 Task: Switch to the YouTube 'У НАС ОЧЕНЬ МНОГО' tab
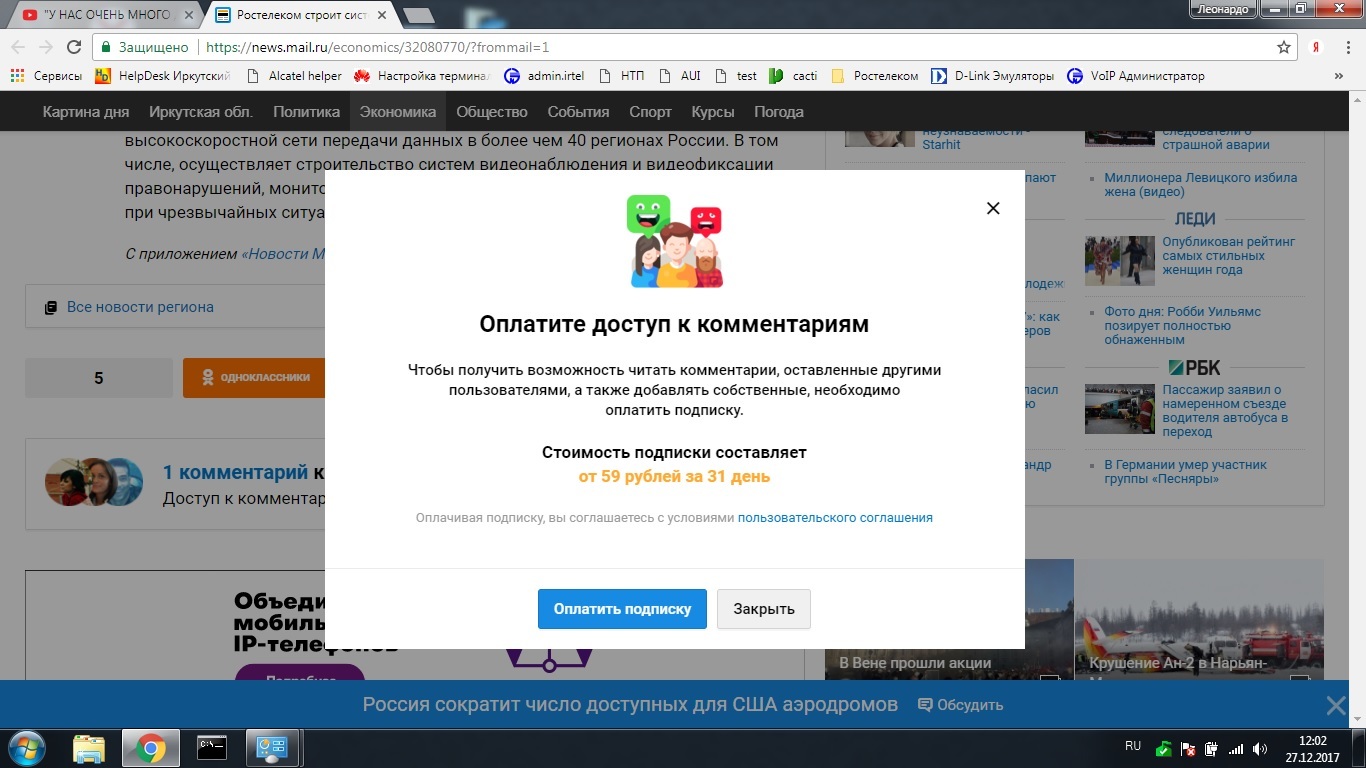tap(98, 15)
